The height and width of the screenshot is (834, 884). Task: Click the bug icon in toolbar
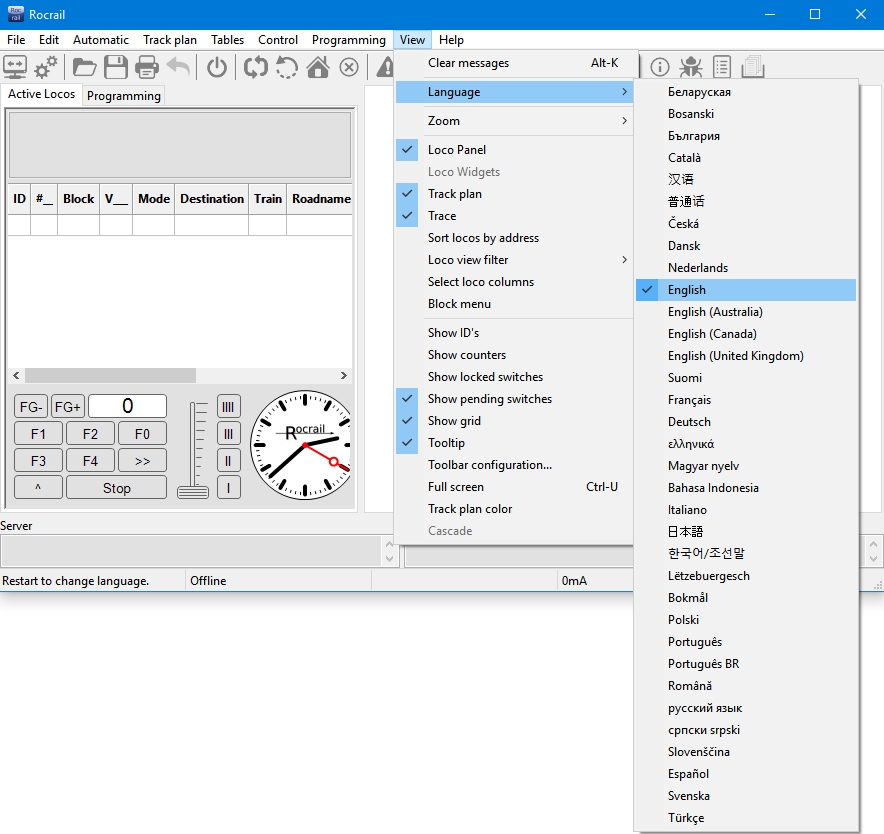click(x=690, y=67)
